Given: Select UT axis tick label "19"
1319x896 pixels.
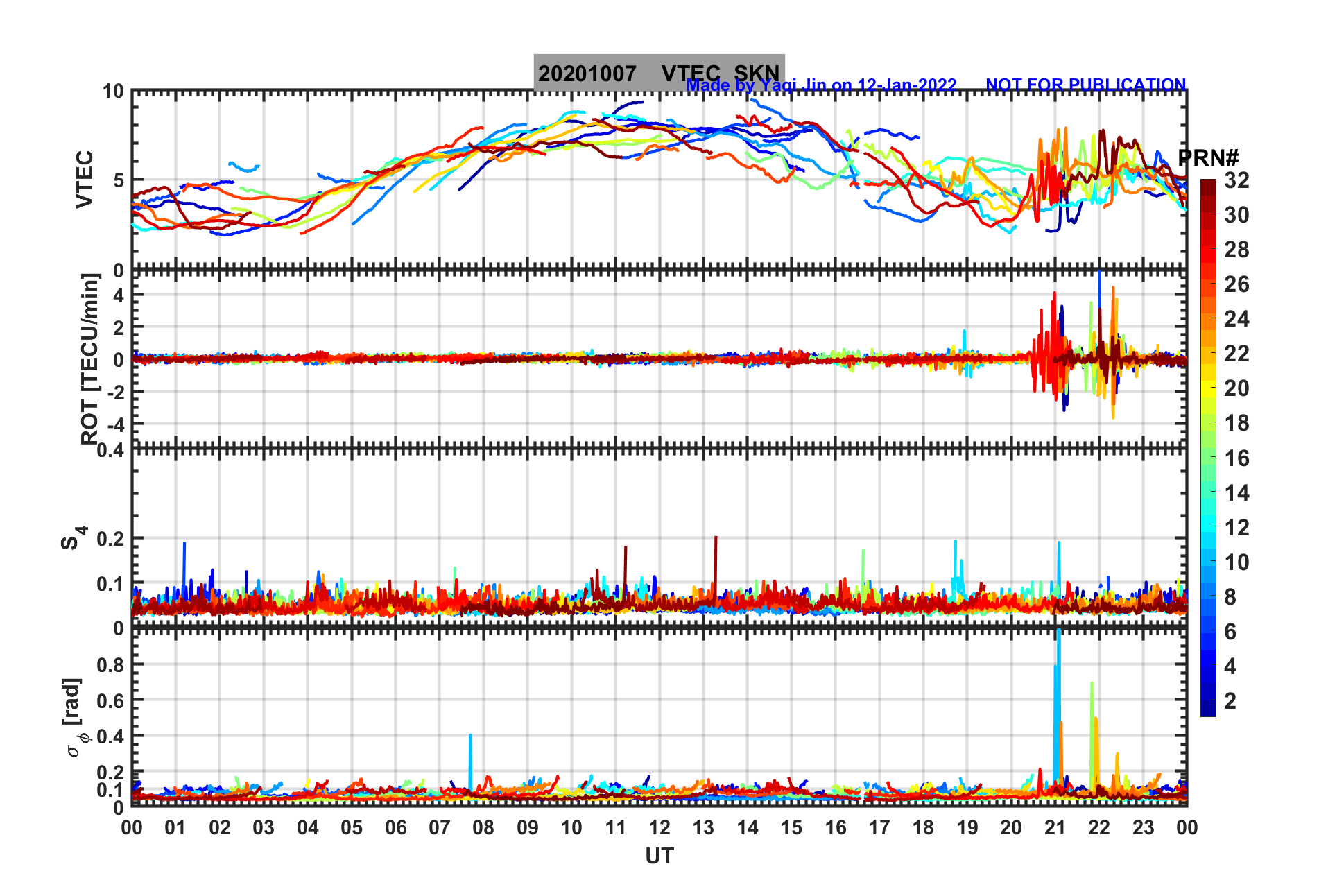Looking at the screenshot, I should (x=967, y=827).
